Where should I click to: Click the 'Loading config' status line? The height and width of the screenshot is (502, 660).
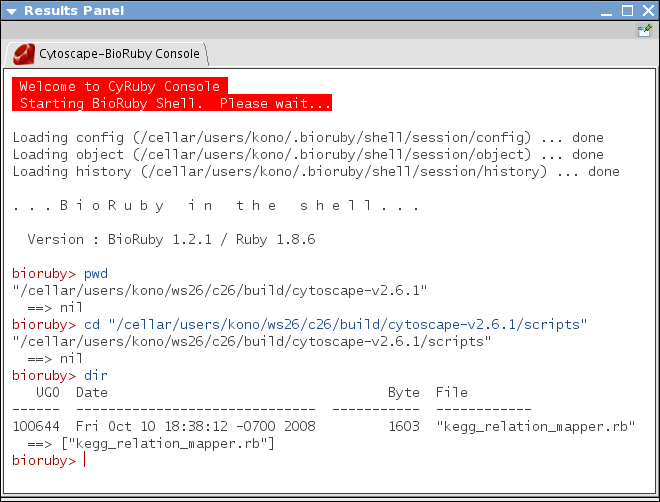pyautogui.click(x=307, y=137)
